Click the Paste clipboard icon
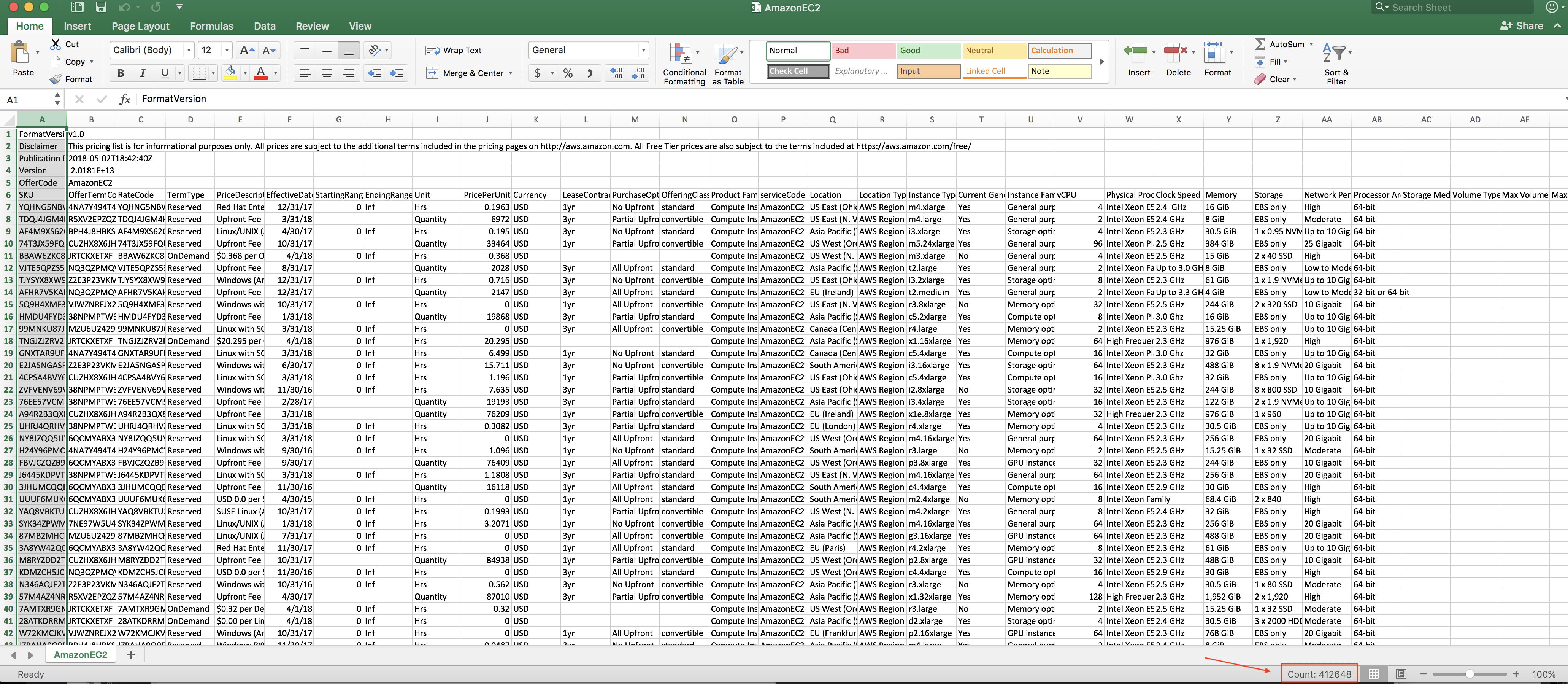Viewport: 1568px width, 684px height. (x=20, y=52)
